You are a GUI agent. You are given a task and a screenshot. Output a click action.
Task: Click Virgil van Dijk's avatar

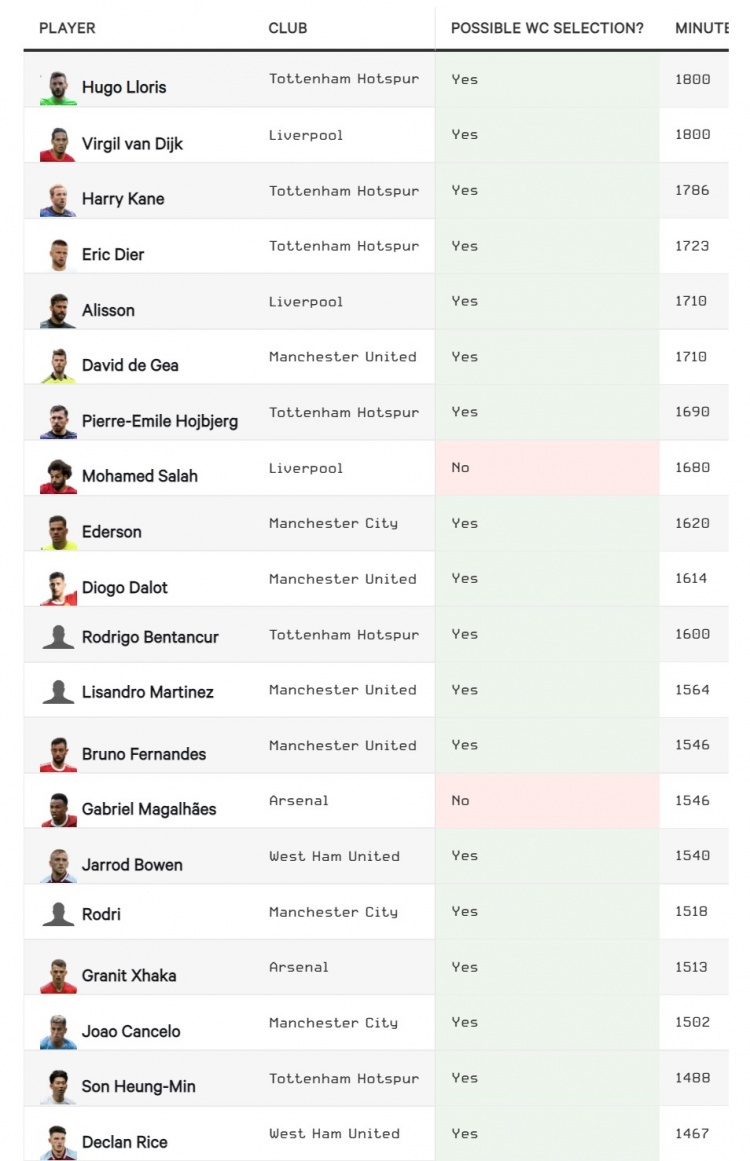click(58, 144)
